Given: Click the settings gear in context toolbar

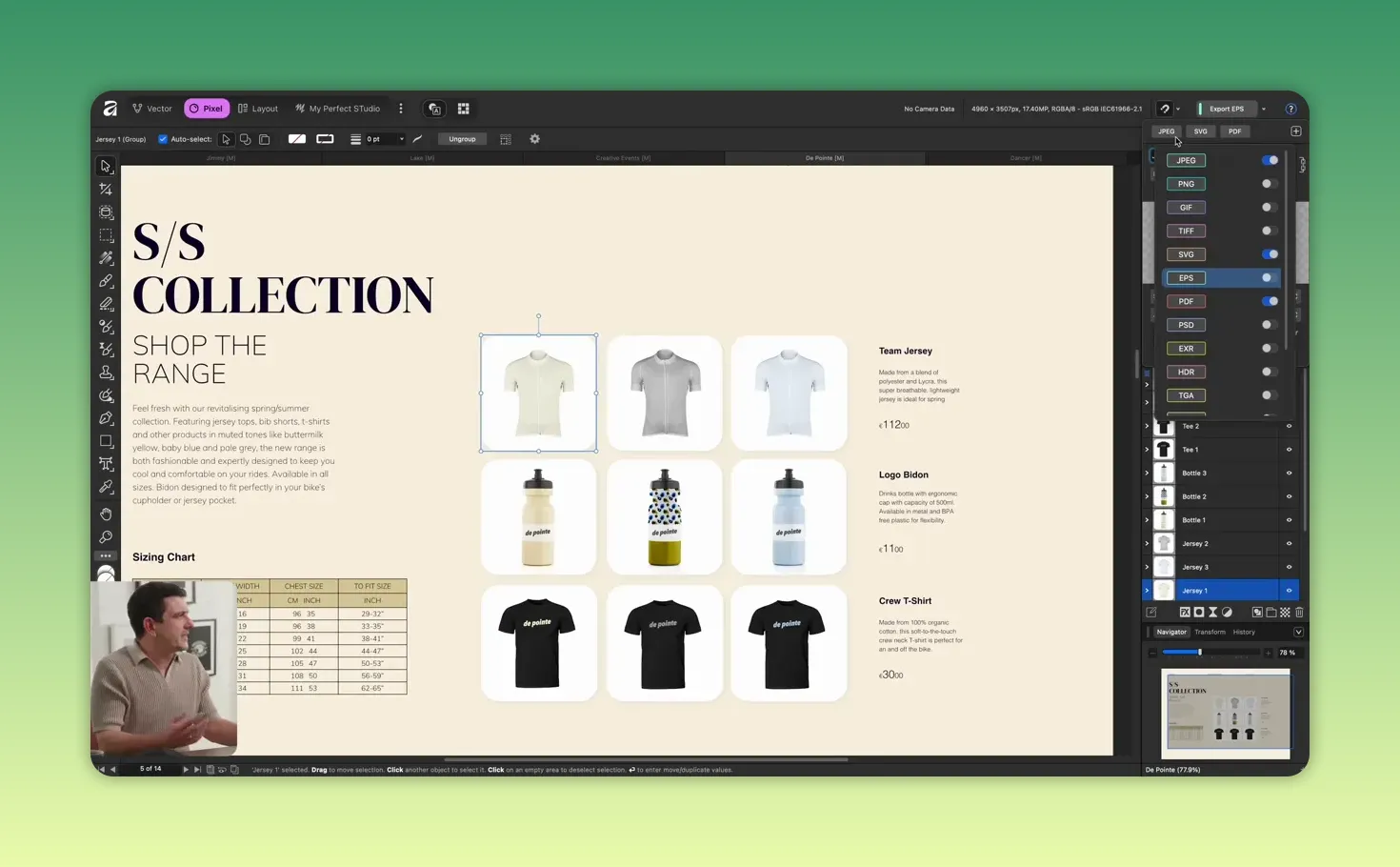Looking at the screenshot, I should [534, 139].
